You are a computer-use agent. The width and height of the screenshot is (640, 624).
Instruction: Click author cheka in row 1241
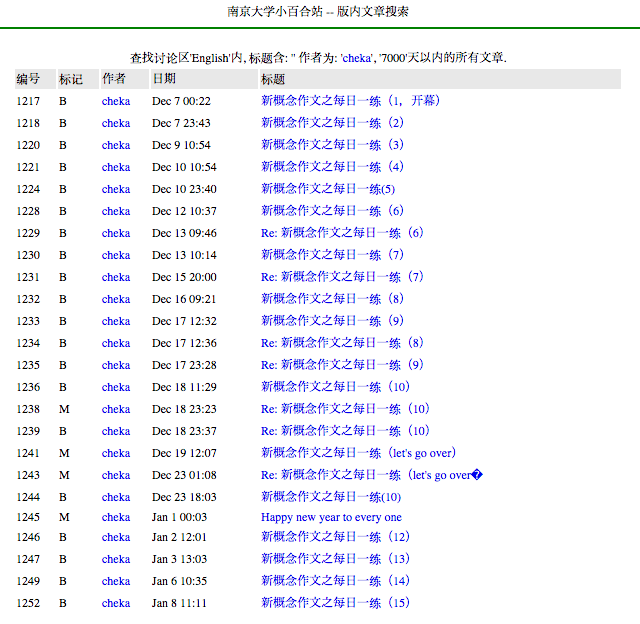(x=116, y=453)
